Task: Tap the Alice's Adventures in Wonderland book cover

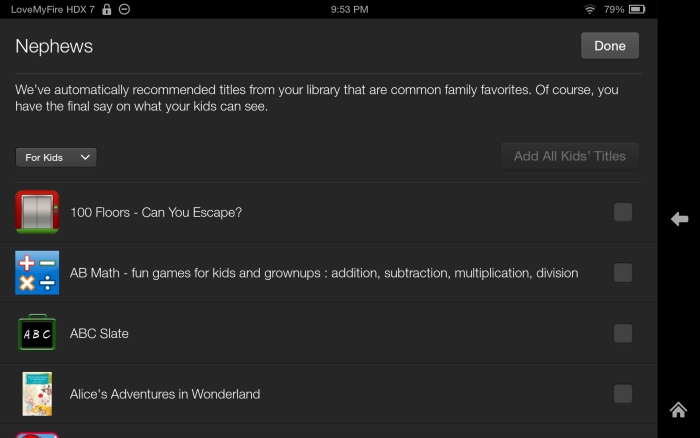Action: (x=37, y=394)
